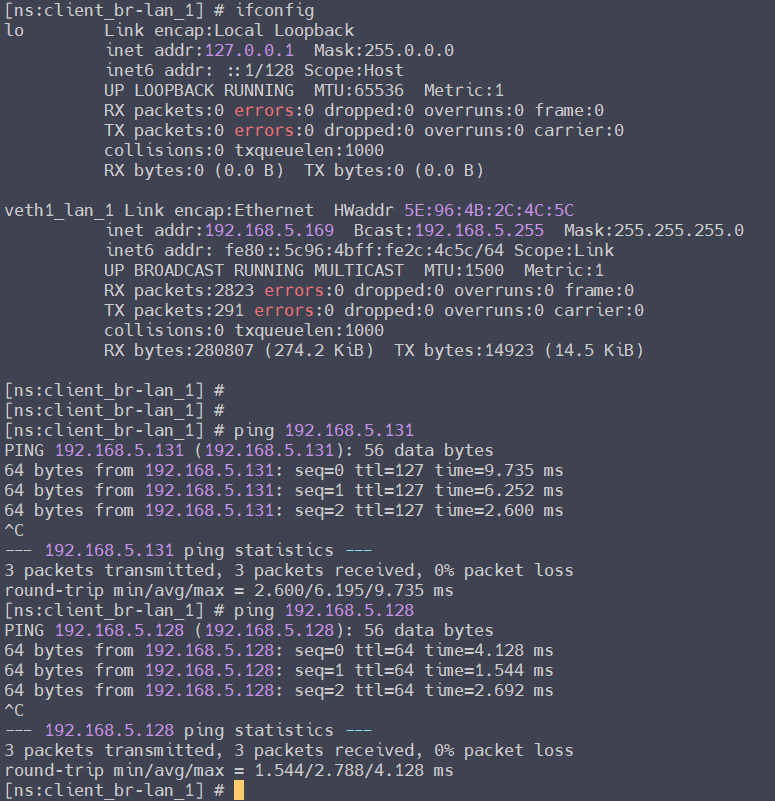The height and width of the screenshot is (801, 775).
Task: Click the orange cursor block at the last prompt
Action: tap(238, 790)
